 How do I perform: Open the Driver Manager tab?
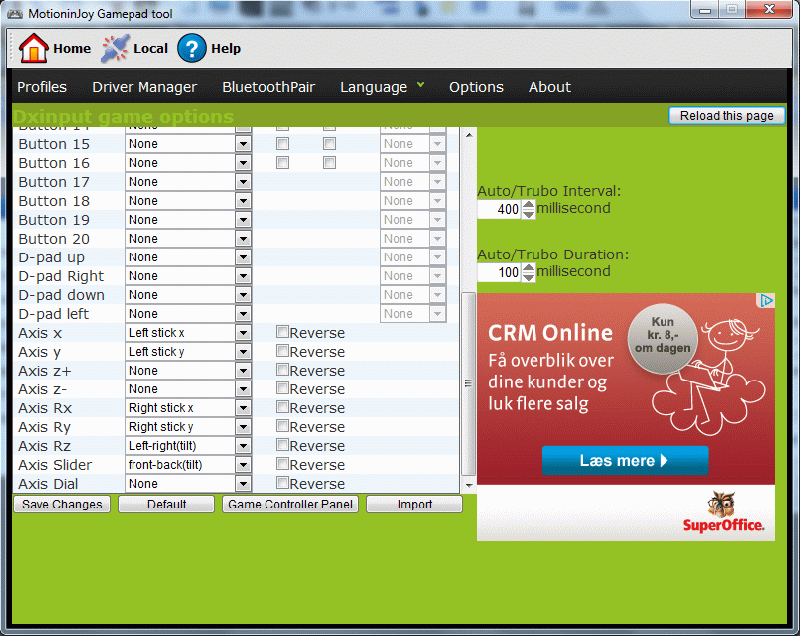point(144,87)
